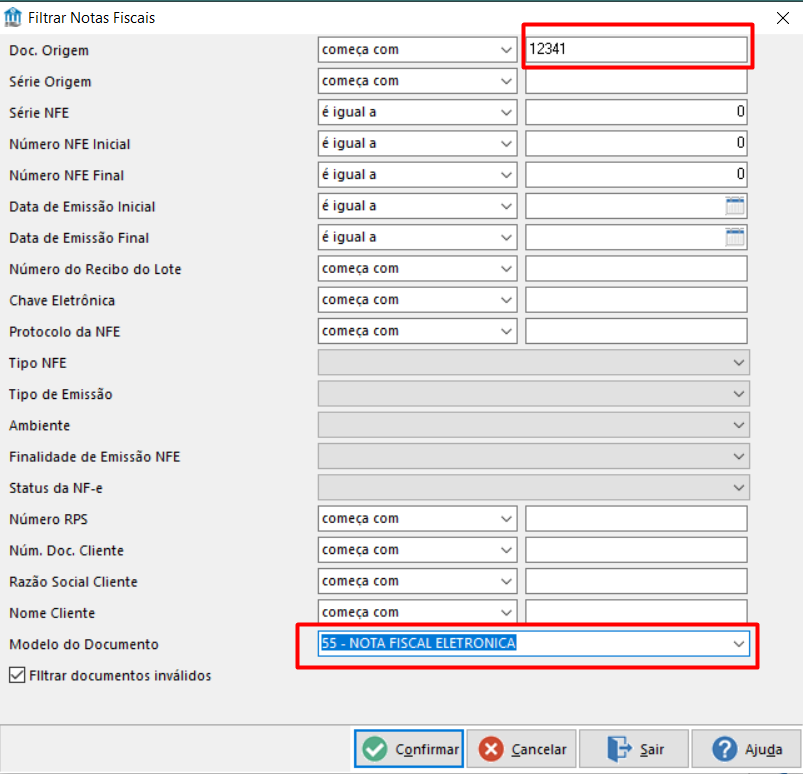Expand the Data de Emissão Inicial condition dropdown
Image resolution: width=803 pixels, height=774 pixels.
417,206
